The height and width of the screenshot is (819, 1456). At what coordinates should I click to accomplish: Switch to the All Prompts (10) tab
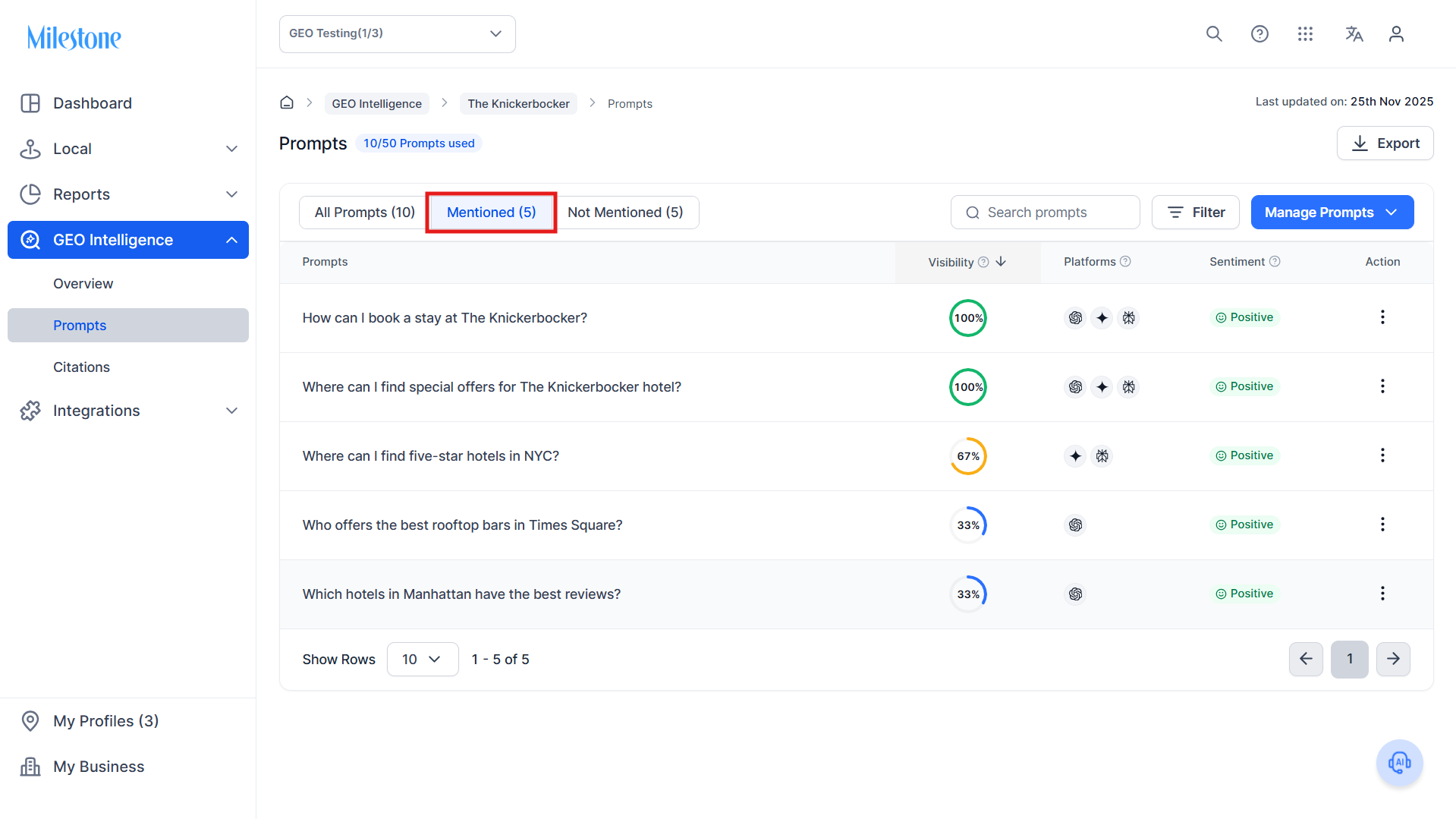365,213
